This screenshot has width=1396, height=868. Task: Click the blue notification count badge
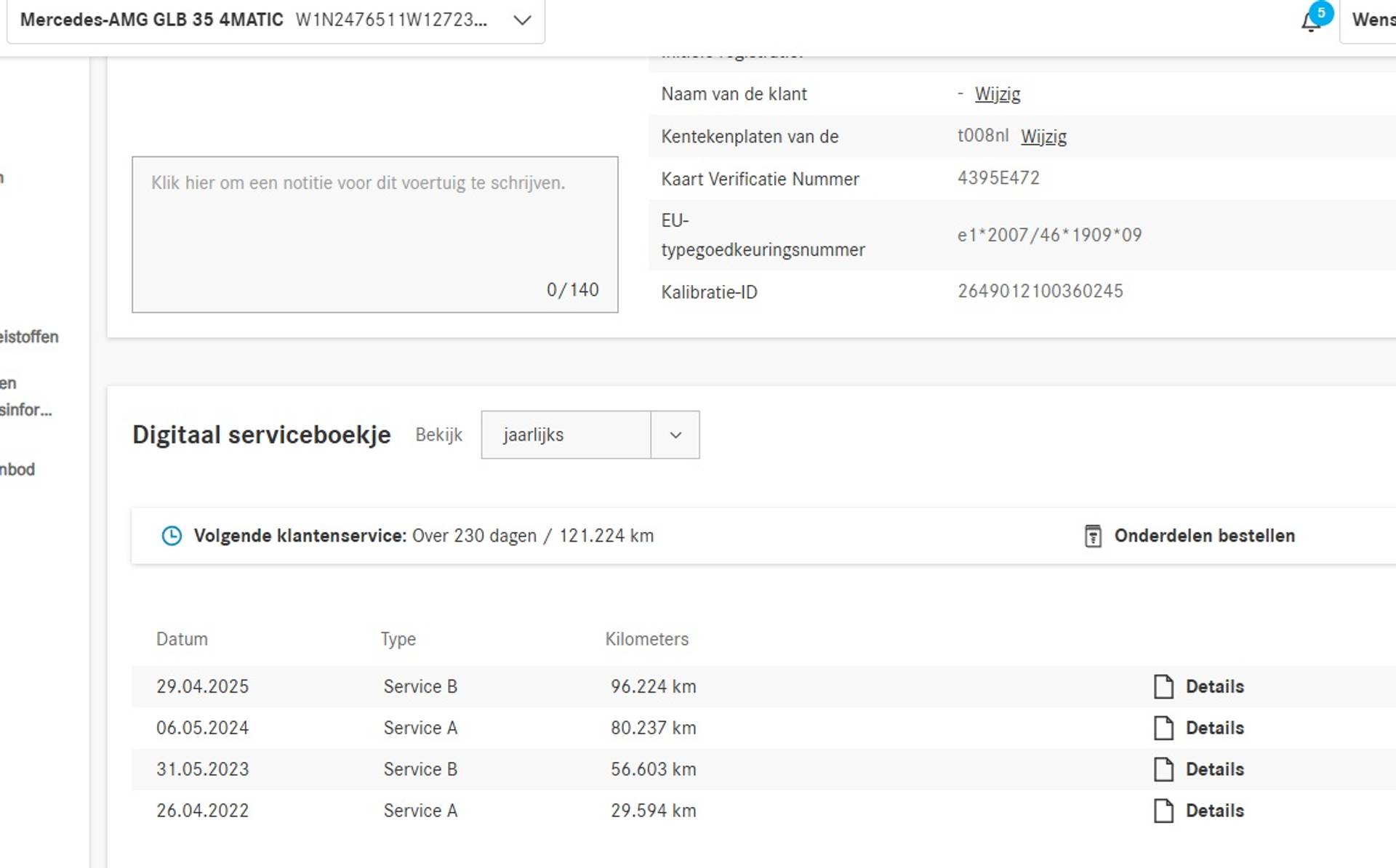pos(1321,12)
